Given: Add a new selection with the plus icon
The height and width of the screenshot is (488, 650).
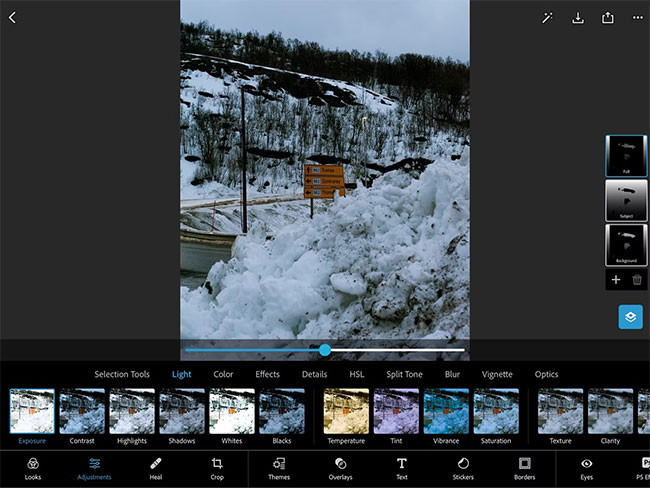Looking at the screenshot, I should point(616,280).
